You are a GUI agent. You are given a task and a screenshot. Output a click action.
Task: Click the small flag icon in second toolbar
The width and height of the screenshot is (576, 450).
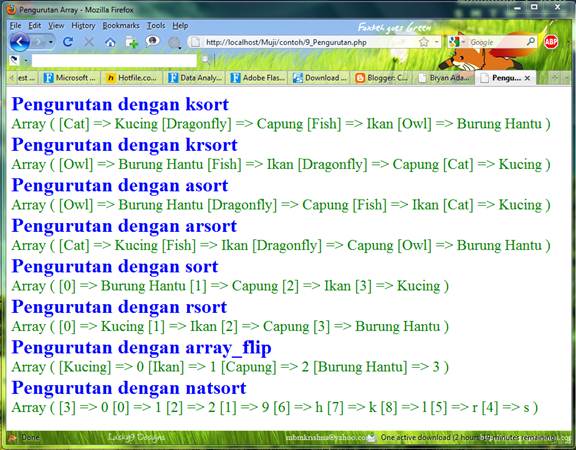pos(15,60)
